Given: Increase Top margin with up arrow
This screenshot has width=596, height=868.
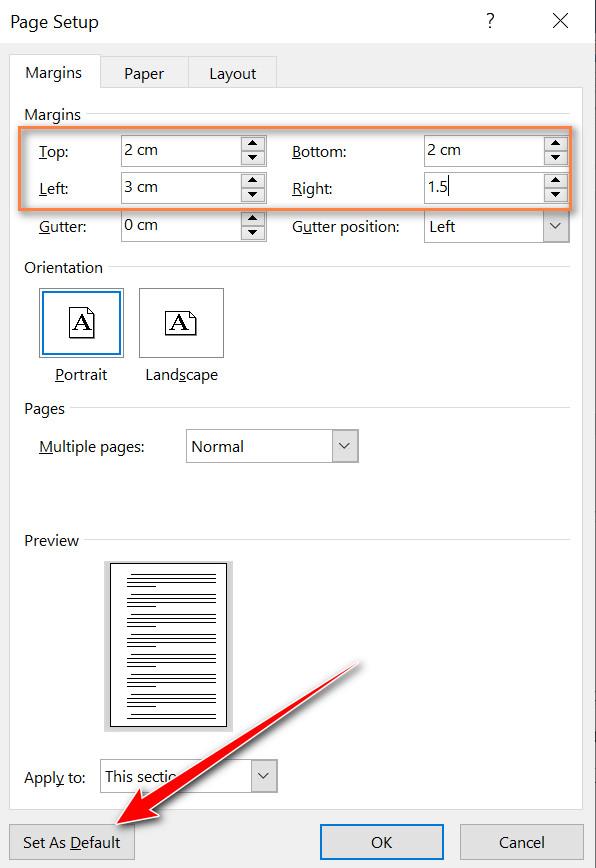Looking at the screenshot, I should pyautogui.click(x=253, y=143).
